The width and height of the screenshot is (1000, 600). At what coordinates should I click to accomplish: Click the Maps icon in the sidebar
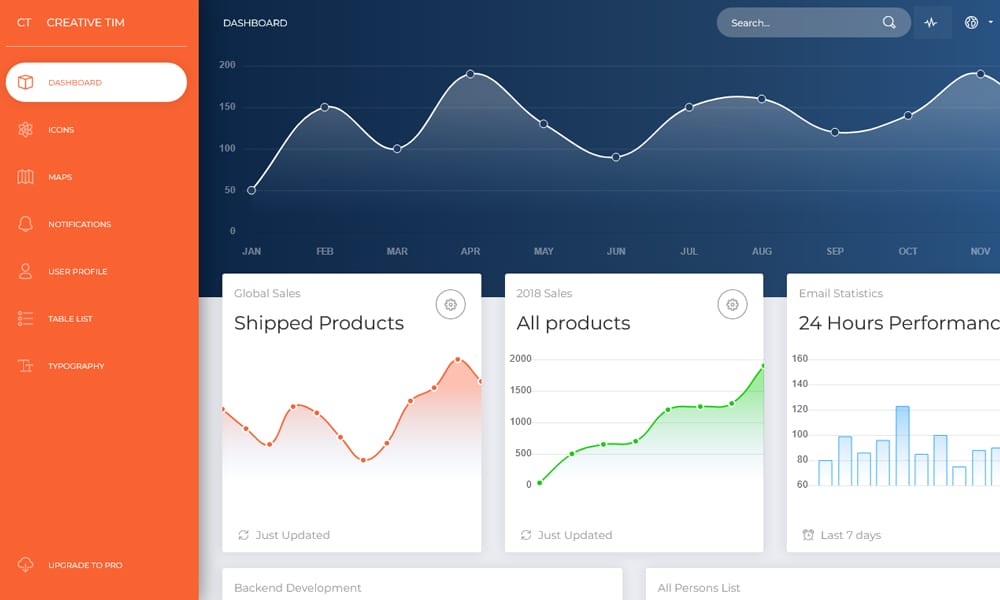click(x=27, y=177)
